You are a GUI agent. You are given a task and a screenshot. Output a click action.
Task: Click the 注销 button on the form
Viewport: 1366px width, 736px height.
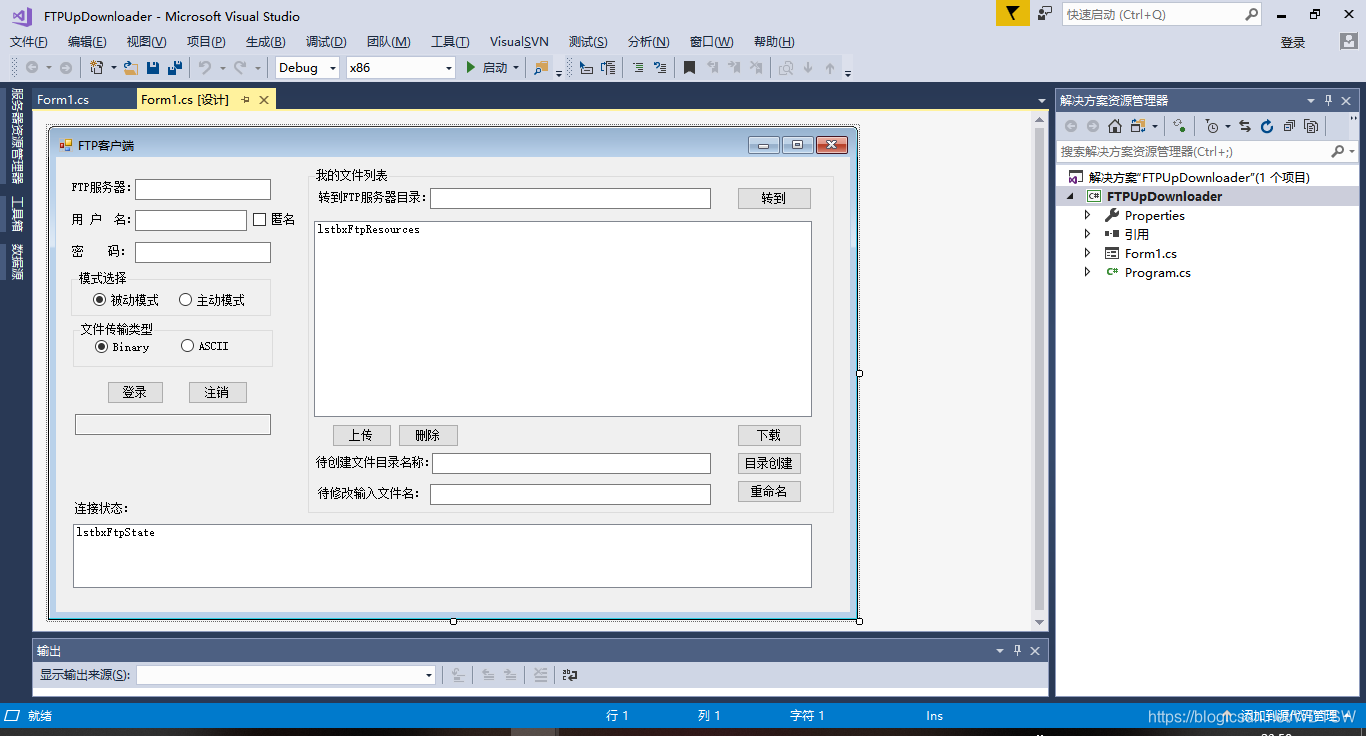217,392
